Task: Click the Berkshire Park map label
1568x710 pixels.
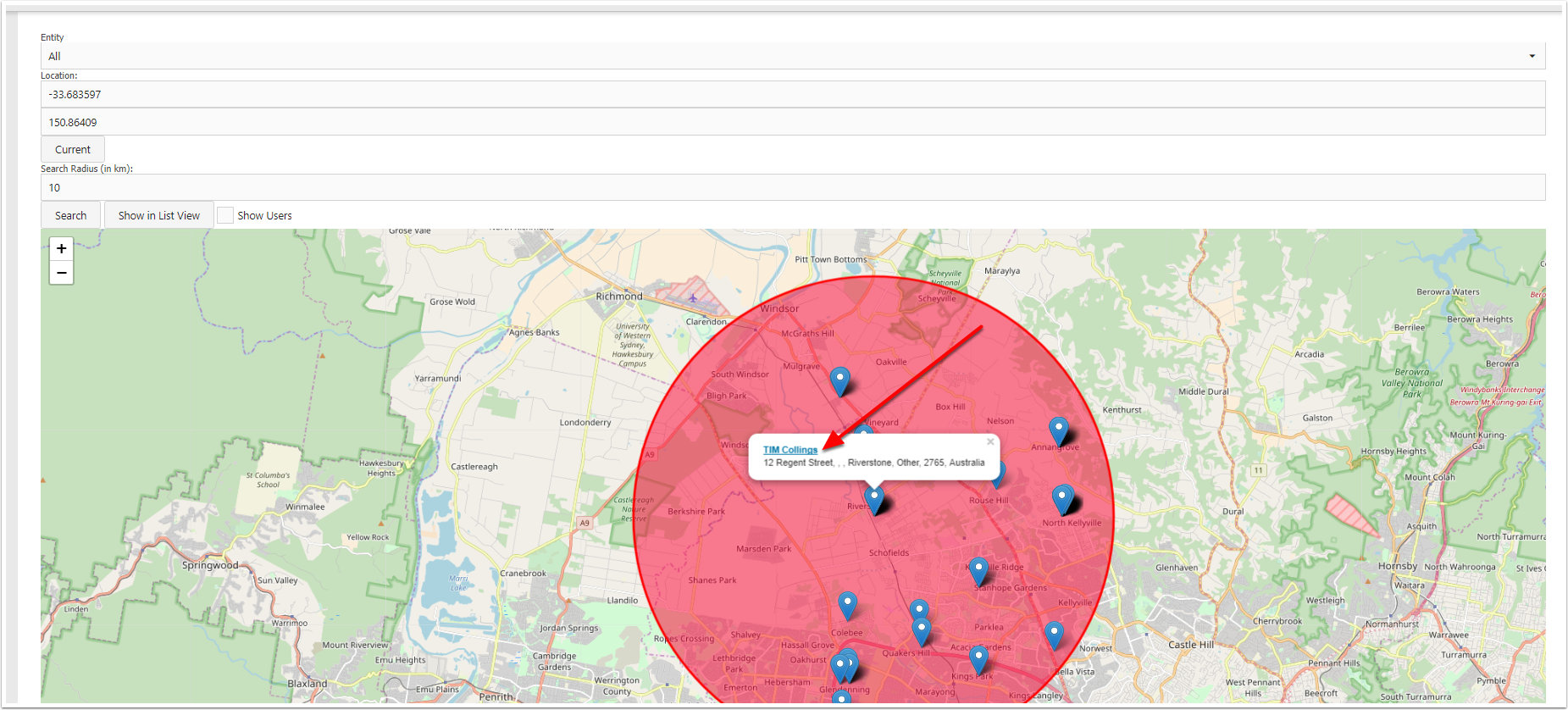Action: [x=696, y=512]
